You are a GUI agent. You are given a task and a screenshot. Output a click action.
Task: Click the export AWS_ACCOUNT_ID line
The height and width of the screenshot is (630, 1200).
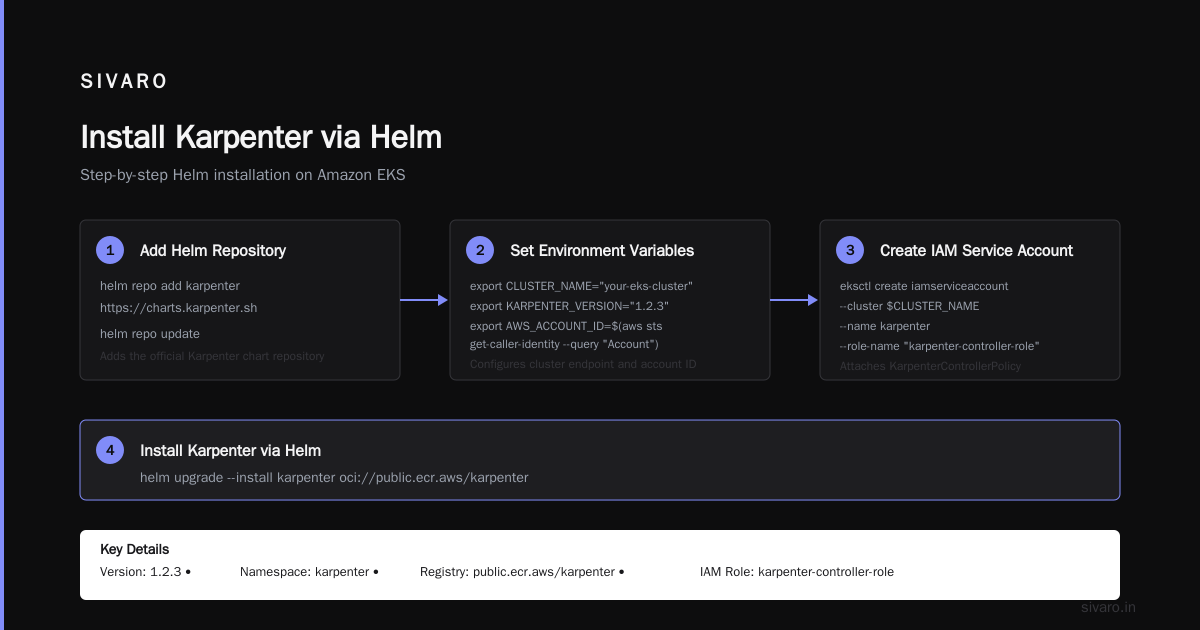[x=566, y=326]
